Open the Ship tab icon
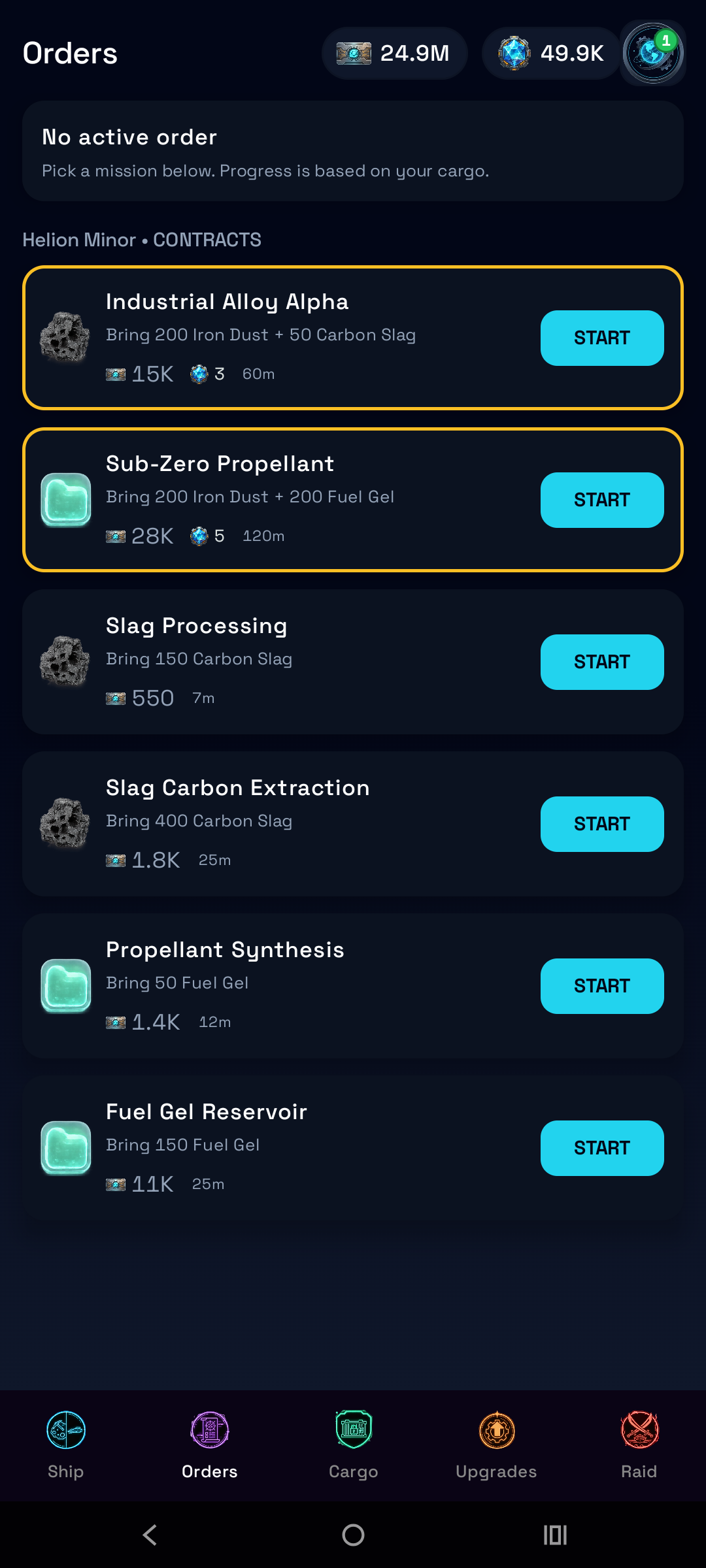This screenshot has width=706, height=1568. 66,1429
